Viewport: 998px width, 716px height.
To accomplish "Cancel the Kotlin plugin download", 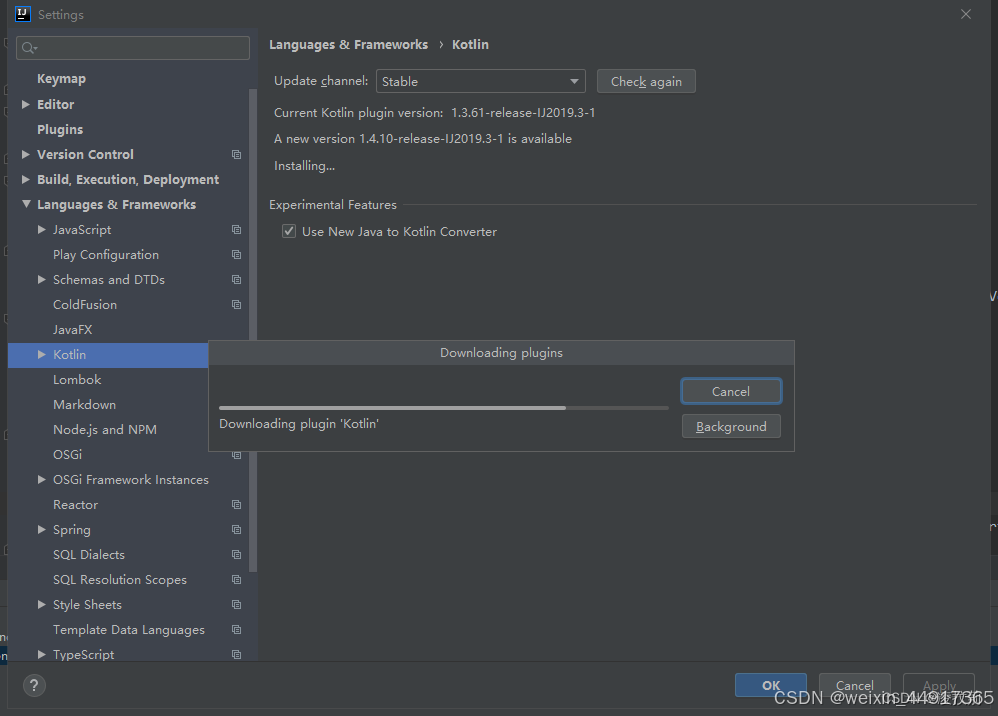I will [731, 391].
